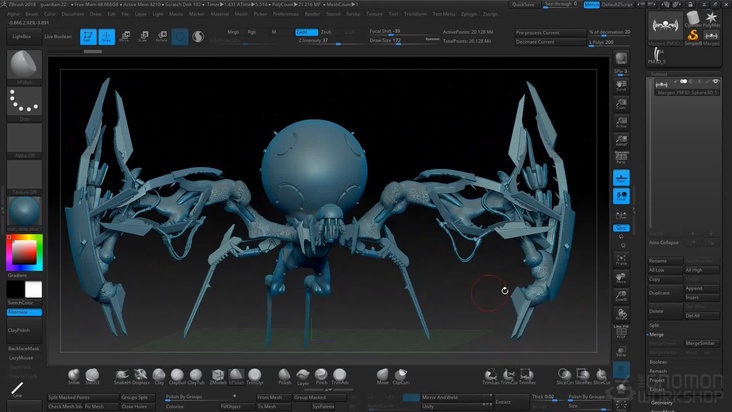Toggle the Xyz rotation mode
This screenshot has width=732, height=412.
(621, 228)
